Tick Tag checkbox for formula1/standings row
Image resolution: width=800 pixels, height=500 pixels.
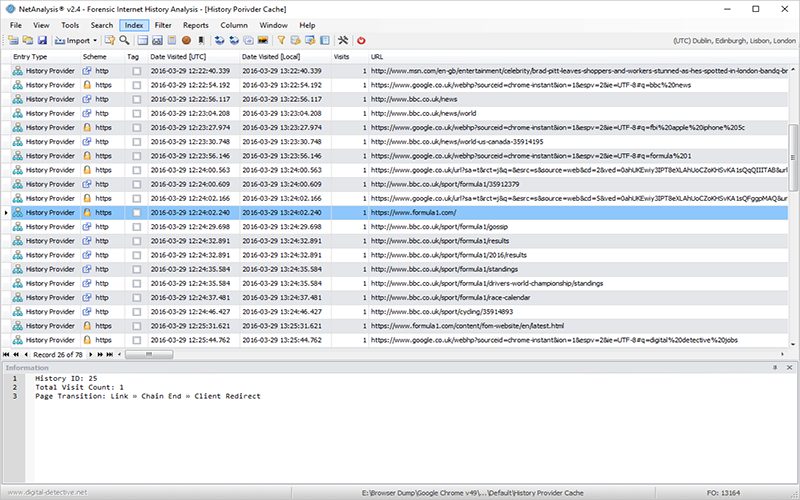click(136, 269)
